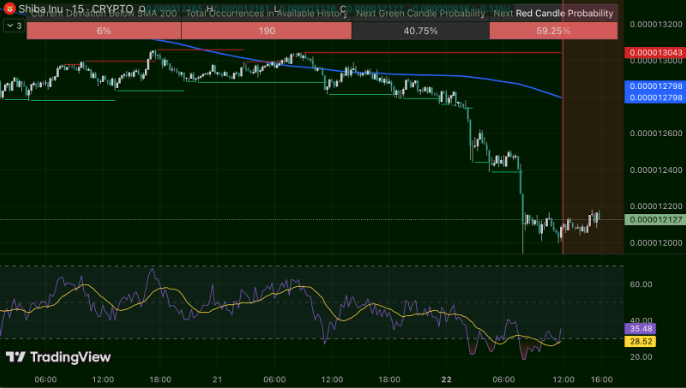Click the yellow 28.52 RSI average label
Viewport: 686px width, 388px height.
[x=640, y=341]
